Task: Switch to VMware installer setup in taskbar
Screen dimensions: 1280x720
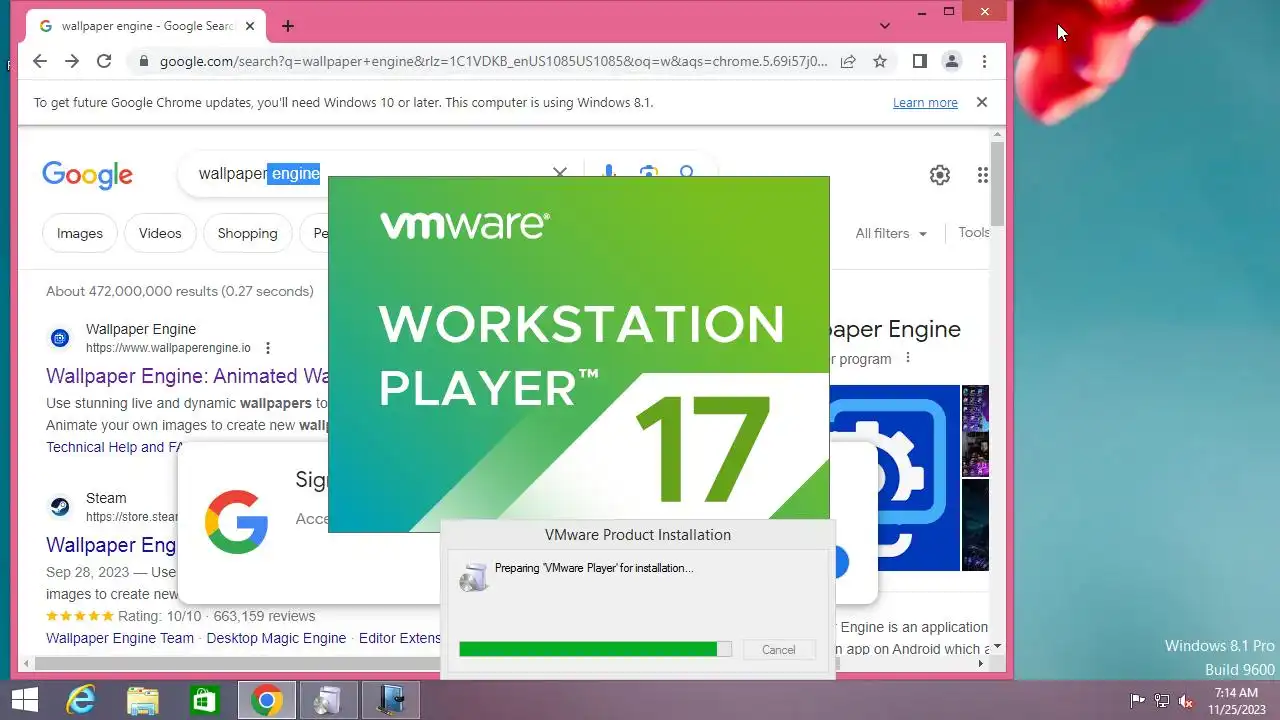Action: point(328,701)
